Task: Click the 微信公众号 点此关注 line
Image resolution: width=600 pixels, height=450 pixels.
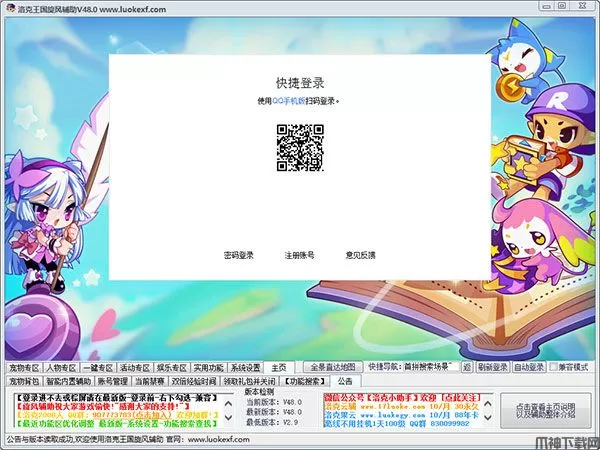Action: (403, 398)
